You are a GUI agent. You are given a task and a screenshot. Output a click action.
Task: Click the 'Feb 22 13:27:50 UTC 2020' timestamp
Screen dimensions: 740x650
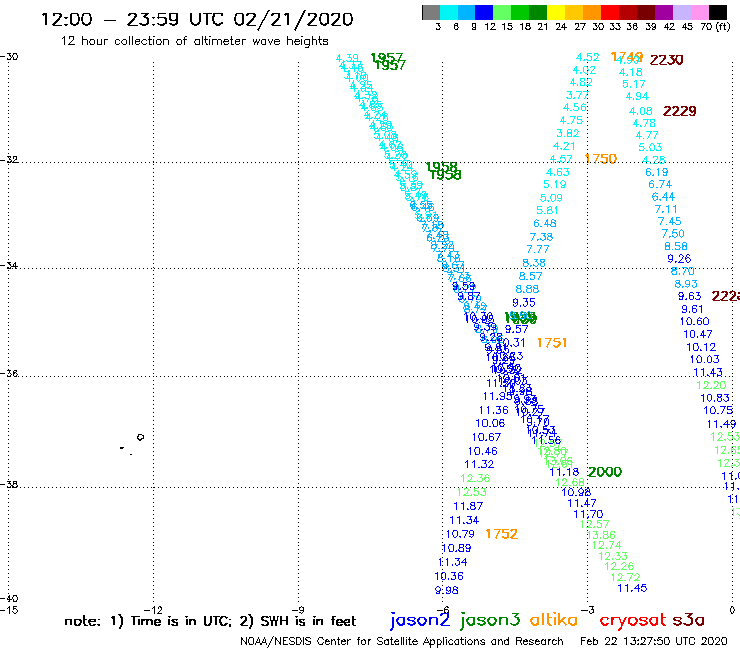[654, 642]
